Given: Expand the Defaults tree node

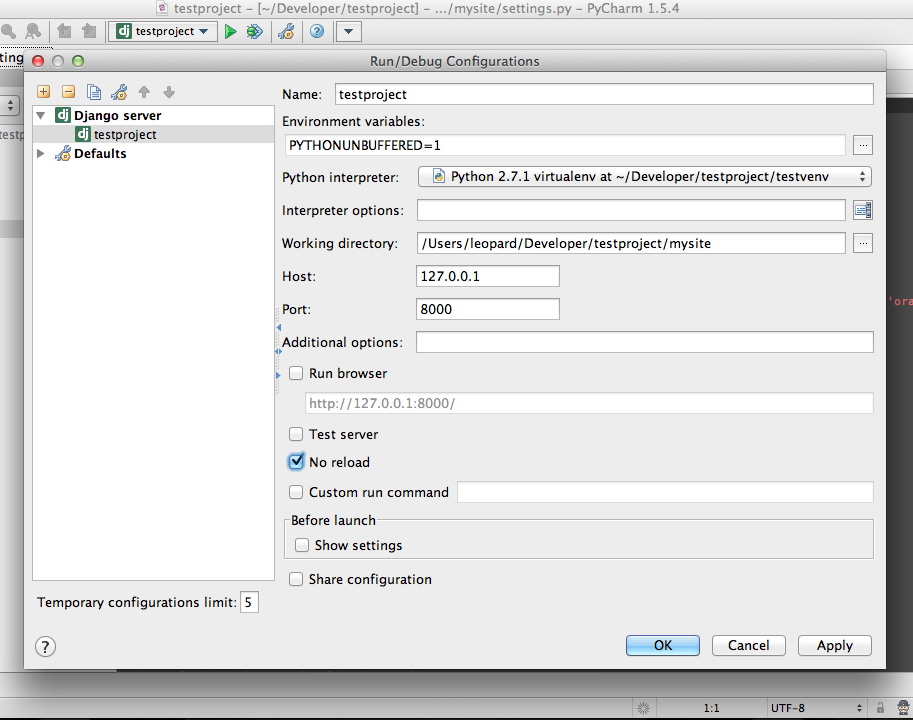Looking at the screenshot, I should click(40, 153).
